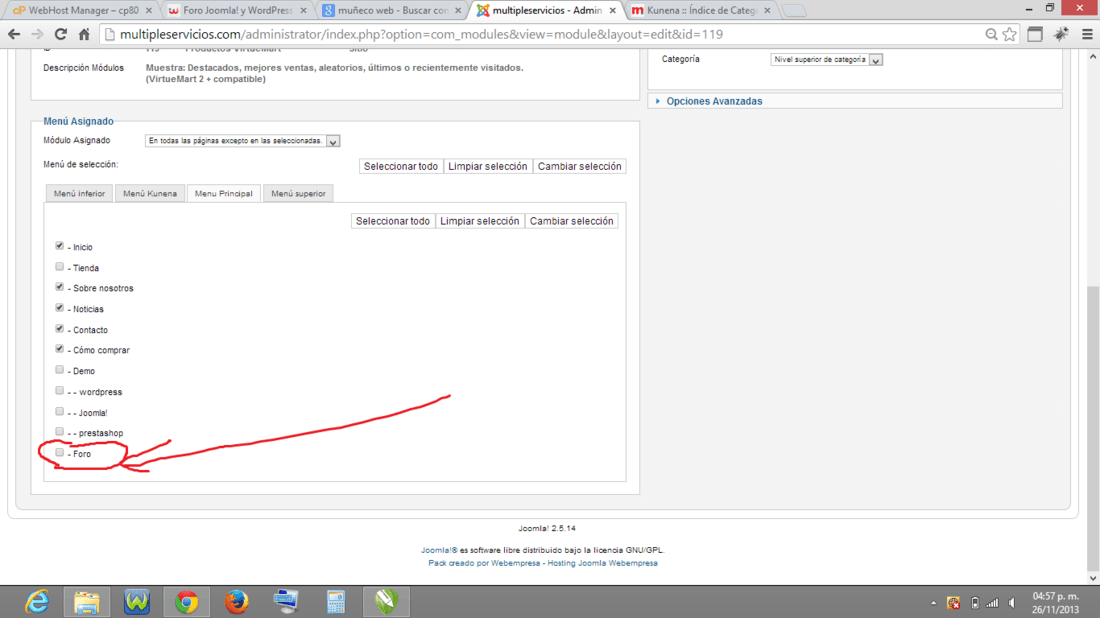This screenshot has width=1100, height=618.
Task: Open the Joomla!® footer link
Action: point(439,551)
